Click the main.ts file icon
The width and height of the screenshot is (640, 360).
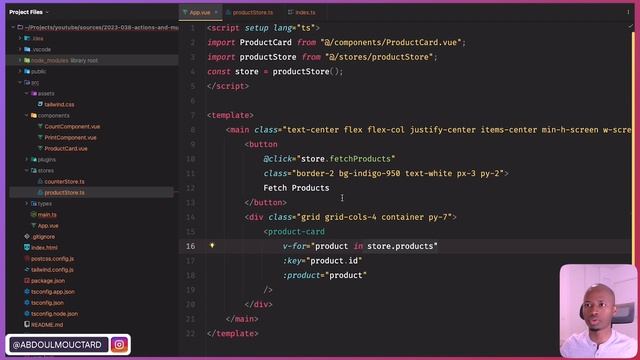(33, 215)
